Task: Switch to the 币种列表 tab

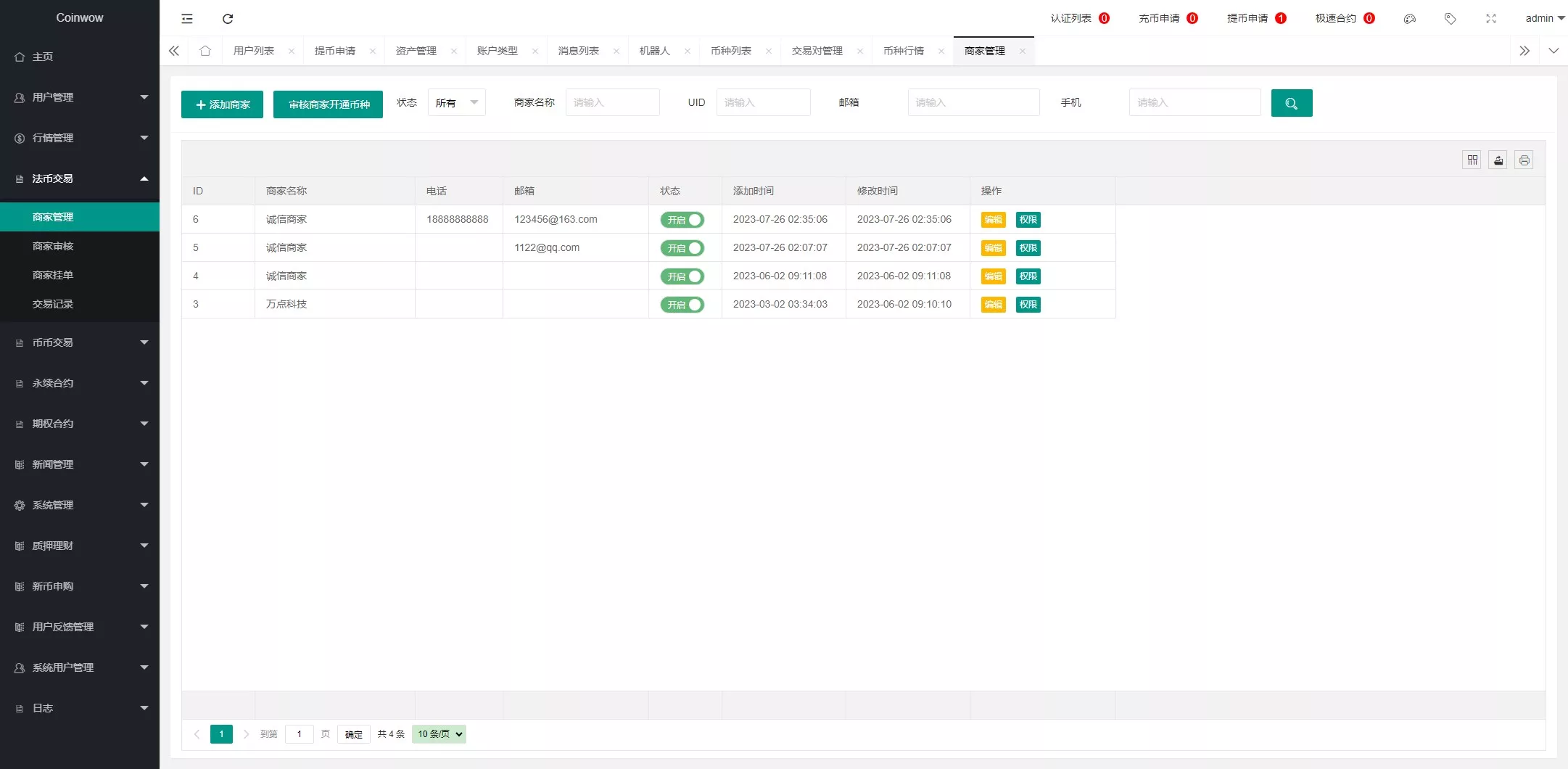Action: click(x=730, y=51)
